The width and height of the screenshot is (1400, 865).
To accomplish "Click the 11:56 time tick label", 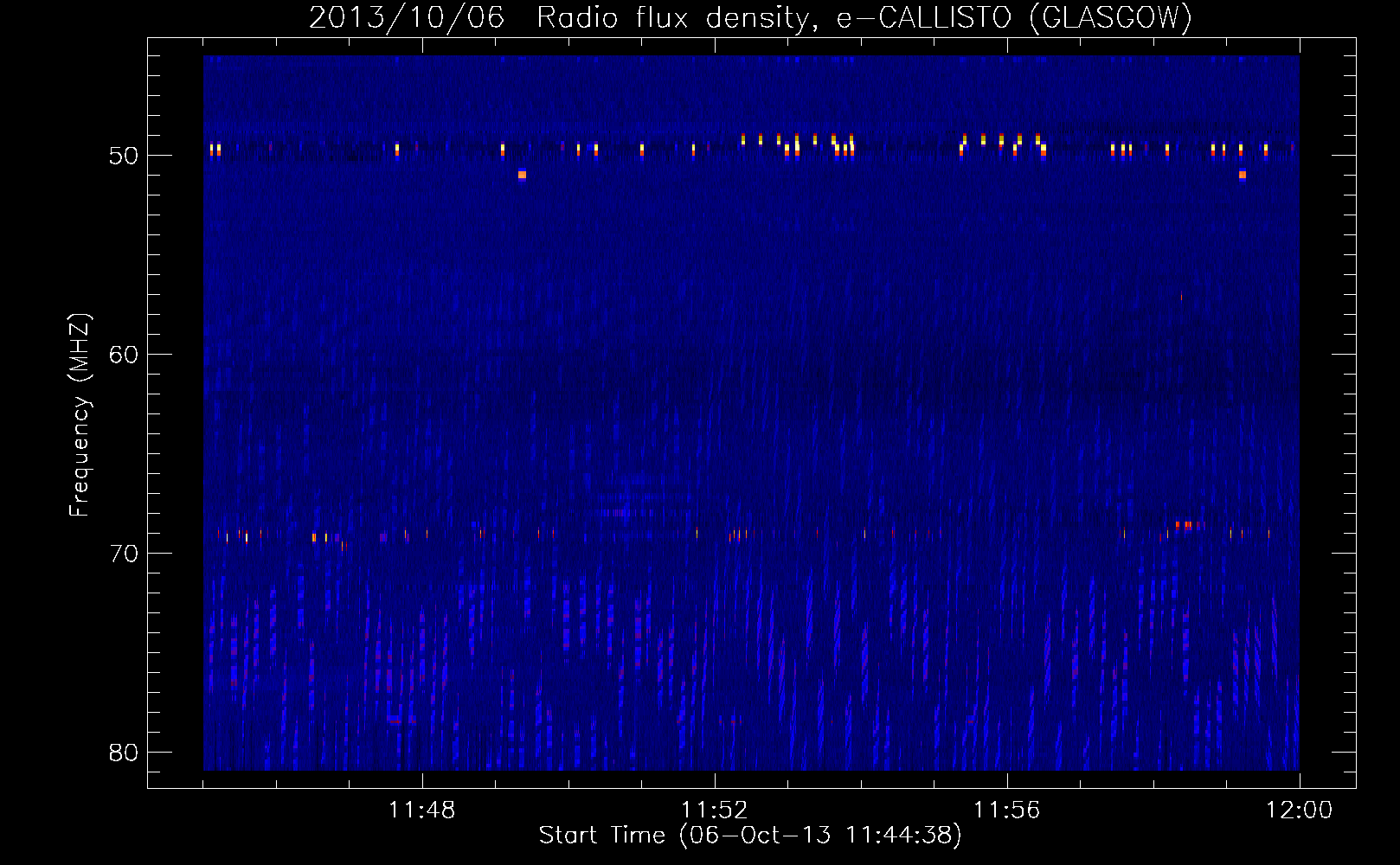I will (1006, 811).
